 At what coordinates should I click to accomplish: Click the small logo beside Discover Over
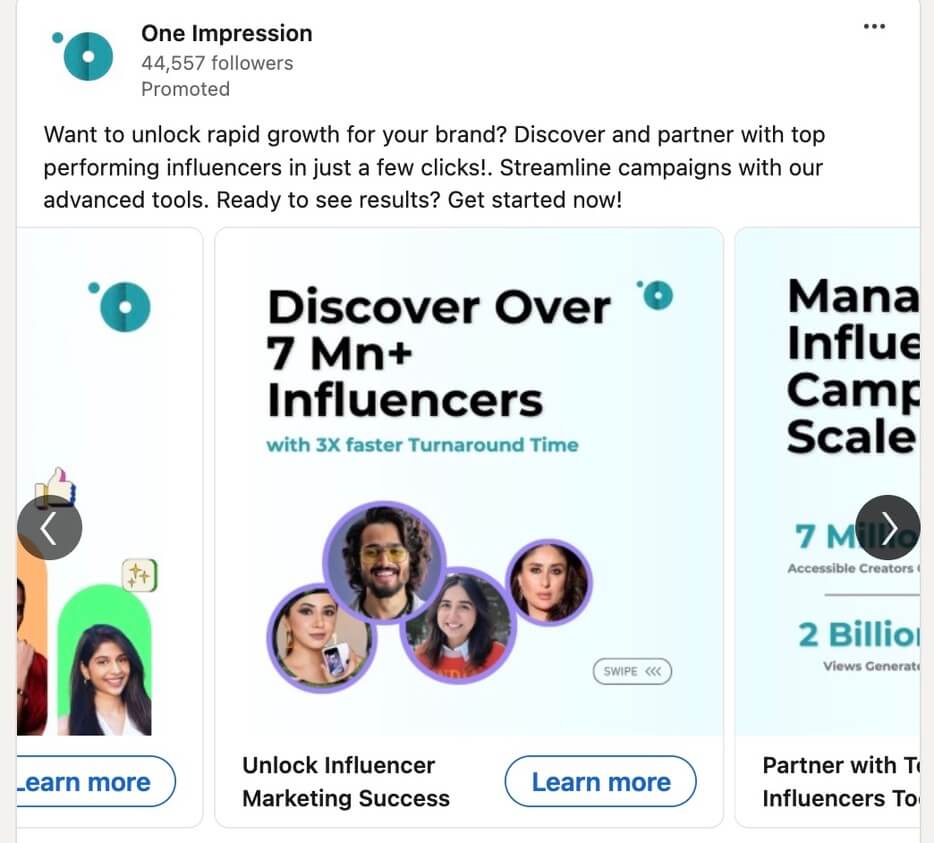pyautogui.click(x=658, y=295)
